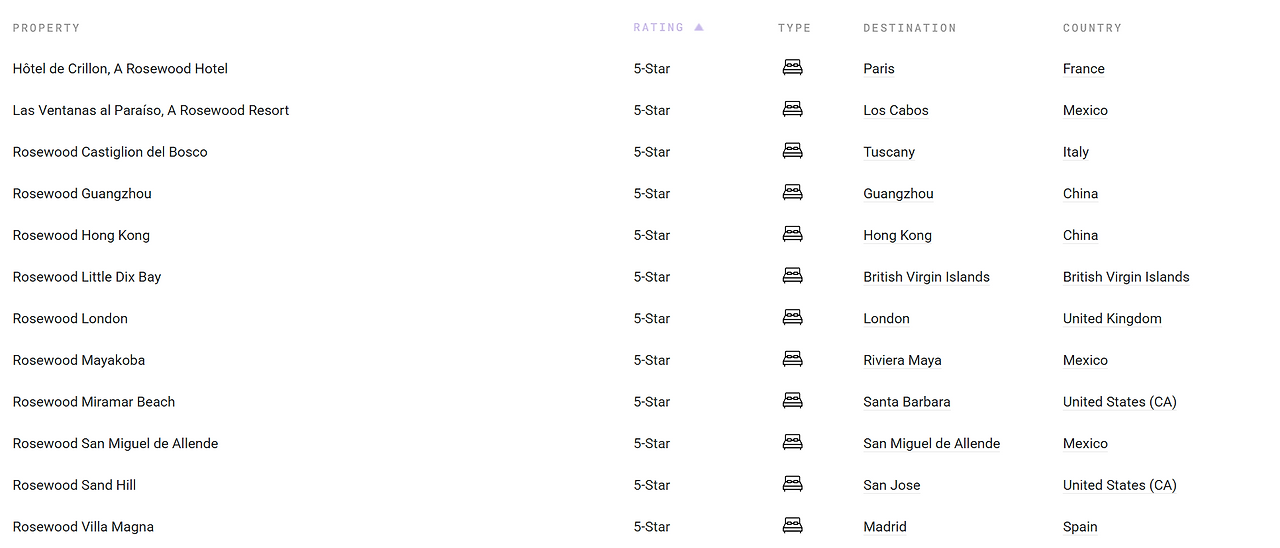Image resolution: width=1280 pixels, height=548 pixels.
Task: Select the Spain country link
Action: point(1080,527)
